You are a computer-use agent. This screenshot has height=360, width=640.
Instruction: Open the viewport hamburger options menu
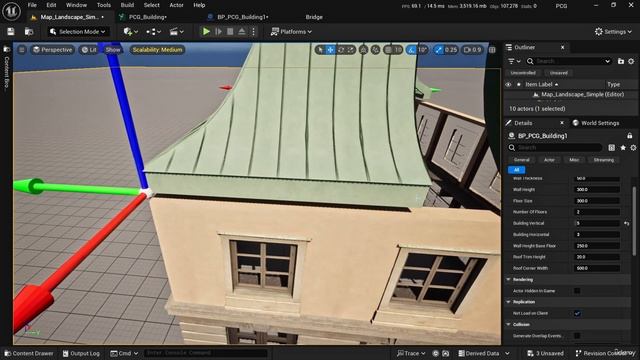tap(22, 50)
